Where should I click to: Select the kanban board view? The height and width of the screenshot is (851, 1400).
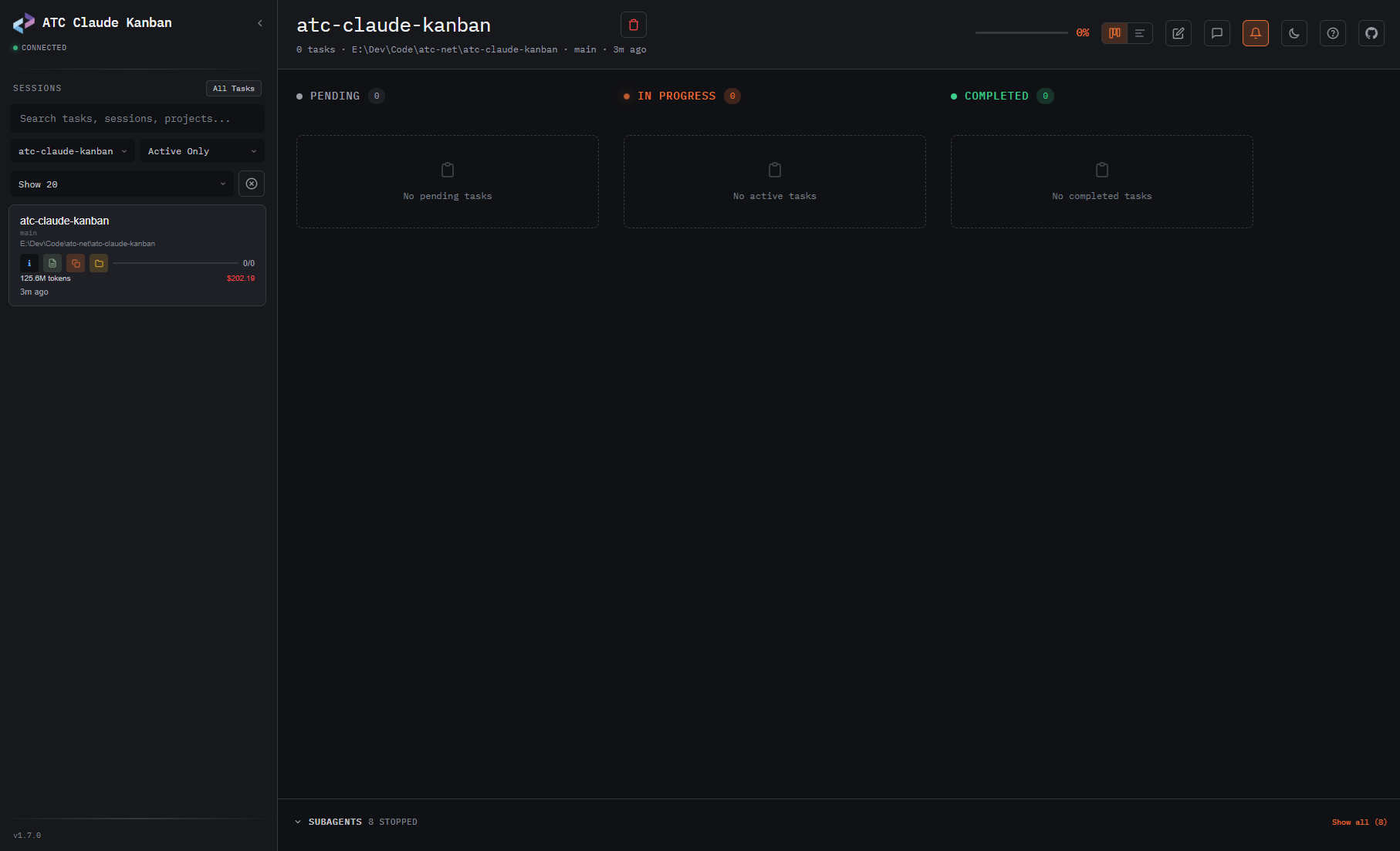point(1114,33)
